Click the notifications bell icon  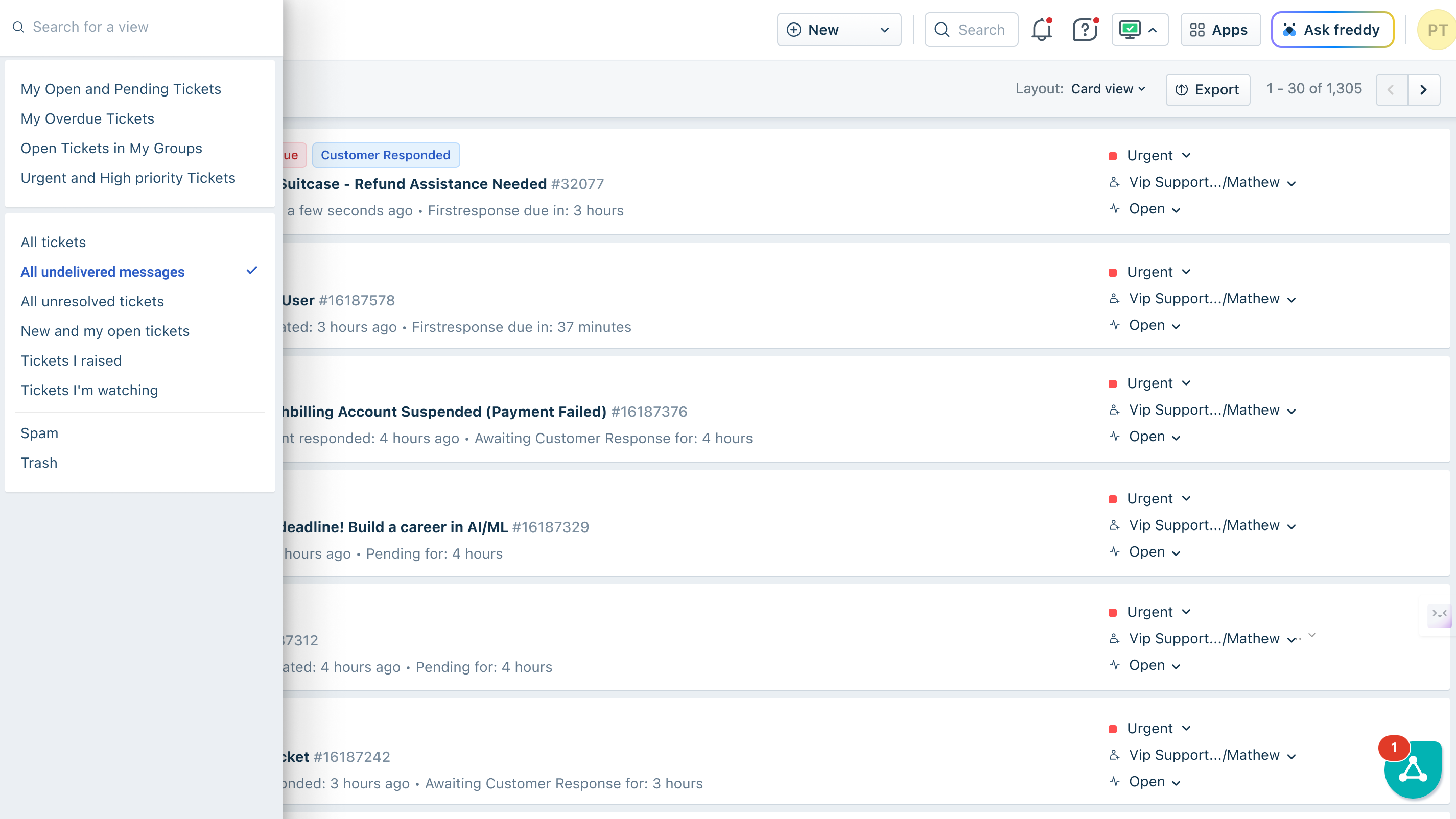[1041, 30]
